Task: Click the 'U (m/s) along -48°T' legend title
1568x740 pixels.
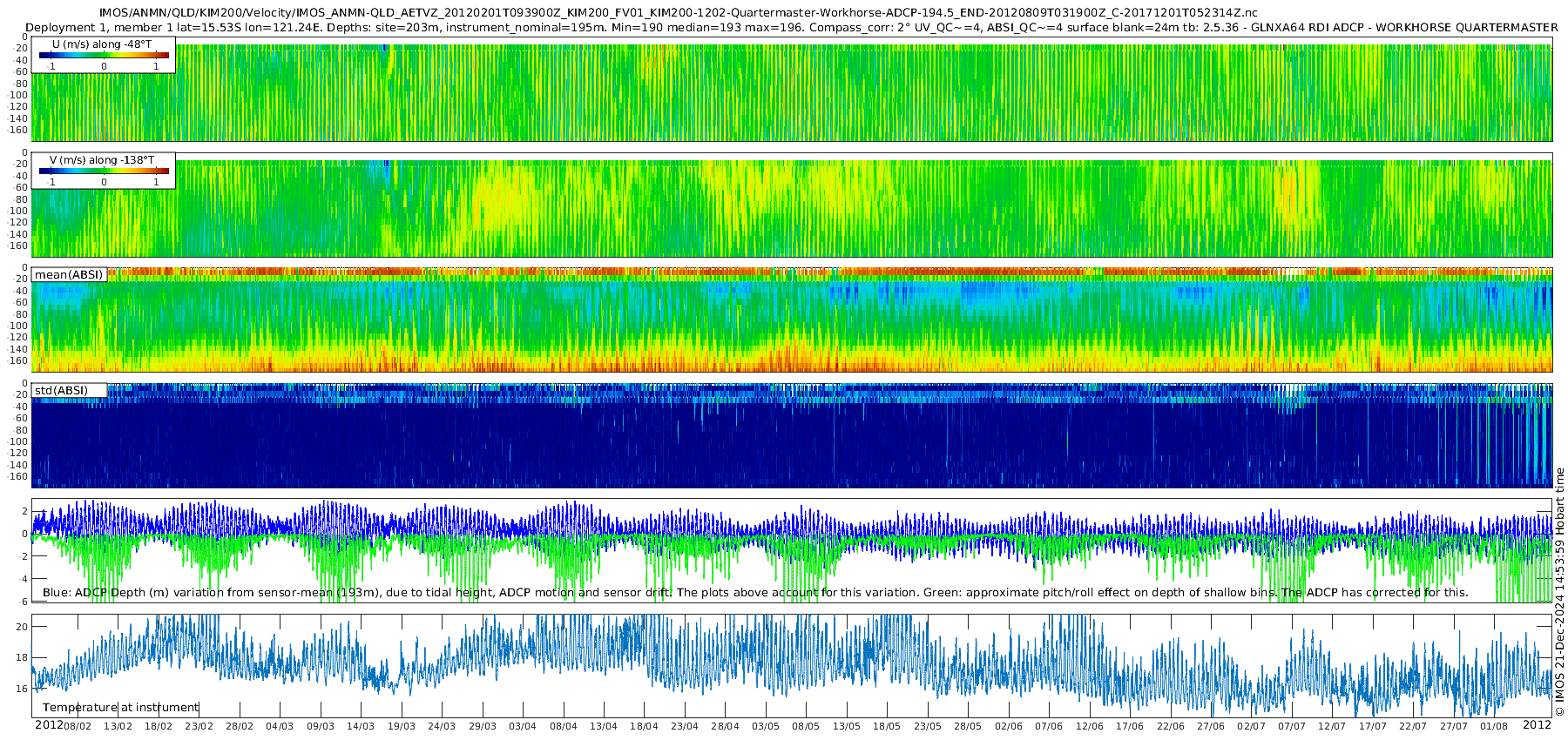Action: pyautogui.click(x=102, y=44)
